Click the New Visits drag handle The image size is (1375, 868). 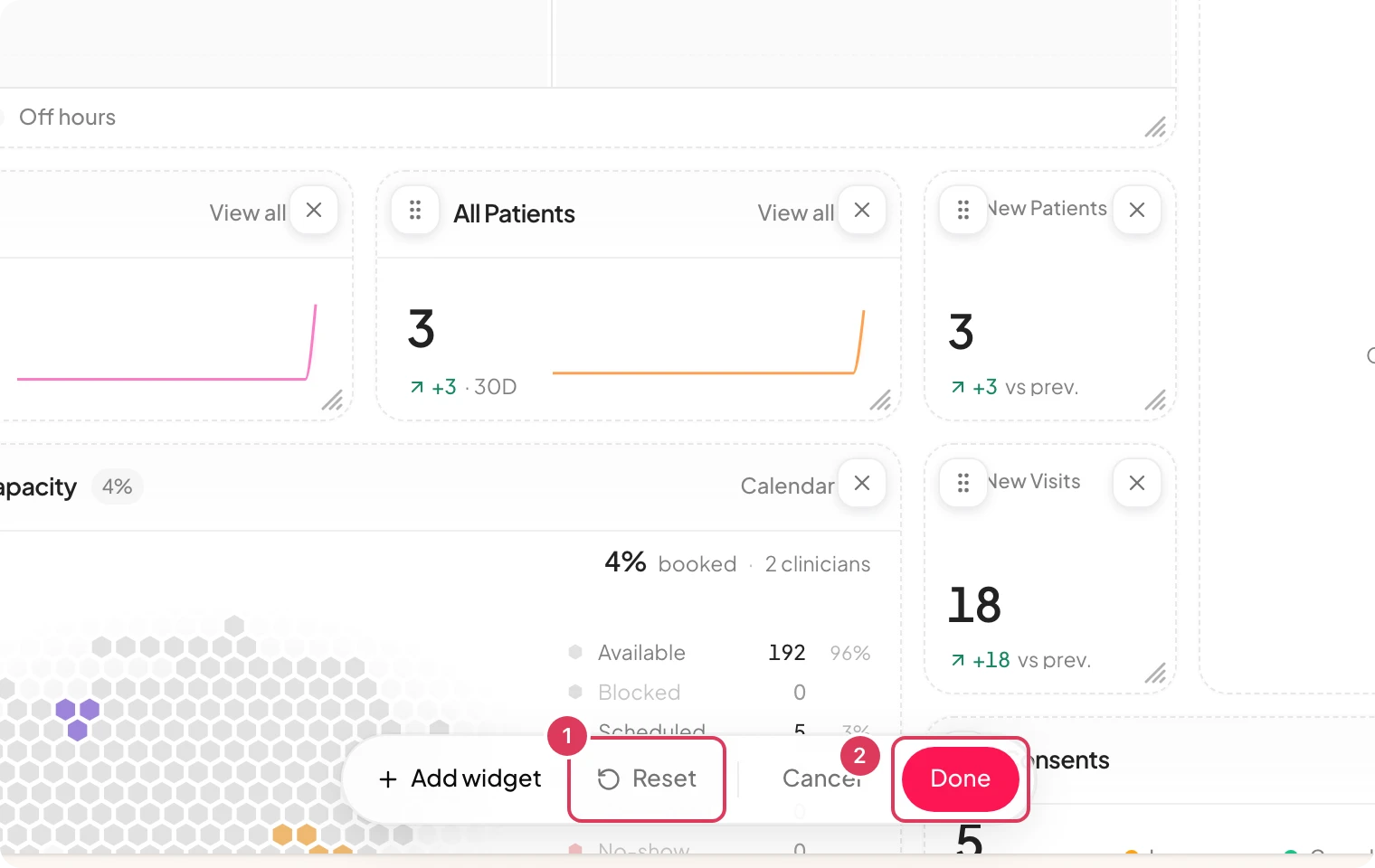[x=963, y=483]
